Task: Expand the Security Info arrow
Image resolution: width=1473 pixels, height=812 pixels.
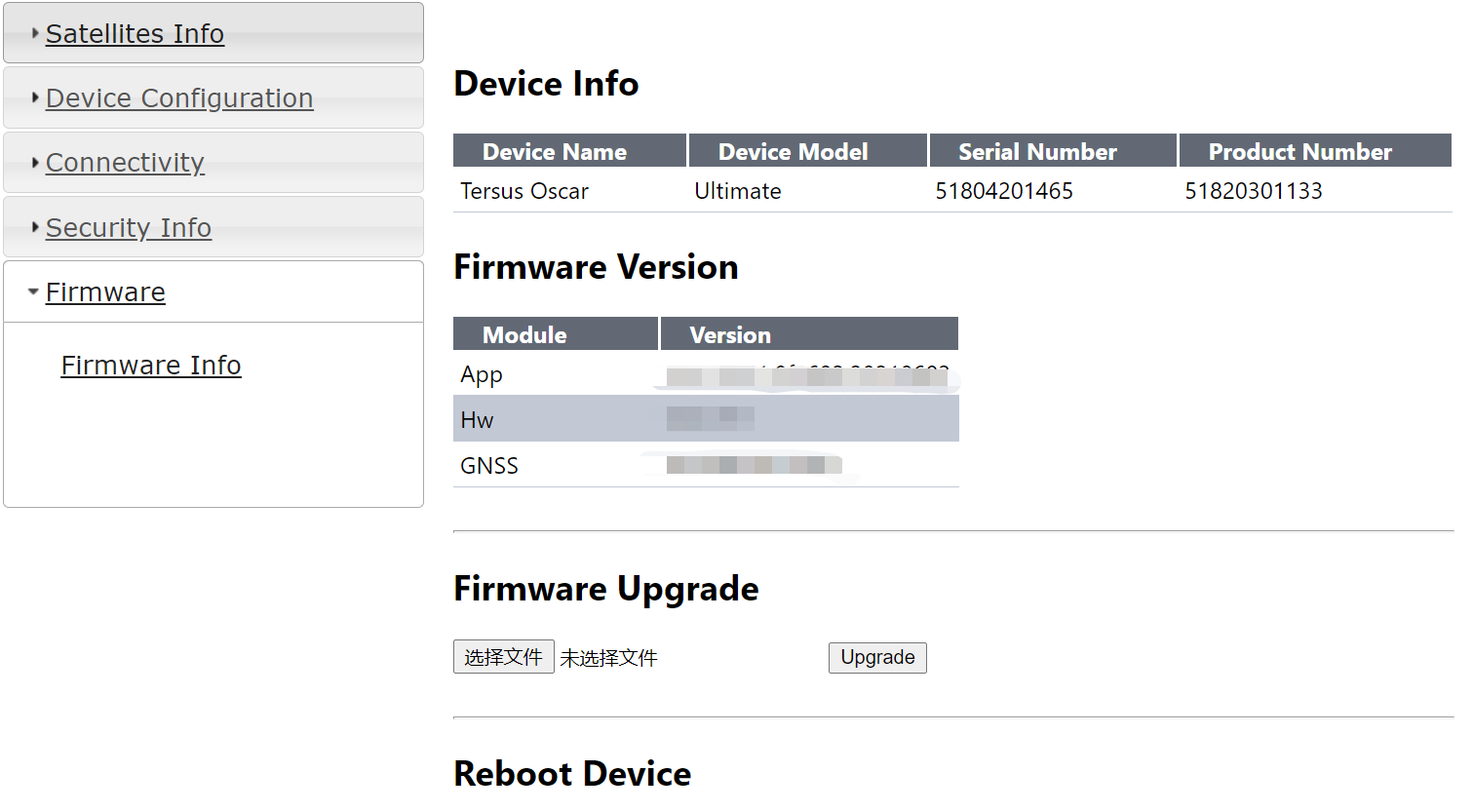Action: (x=35, y=227)
